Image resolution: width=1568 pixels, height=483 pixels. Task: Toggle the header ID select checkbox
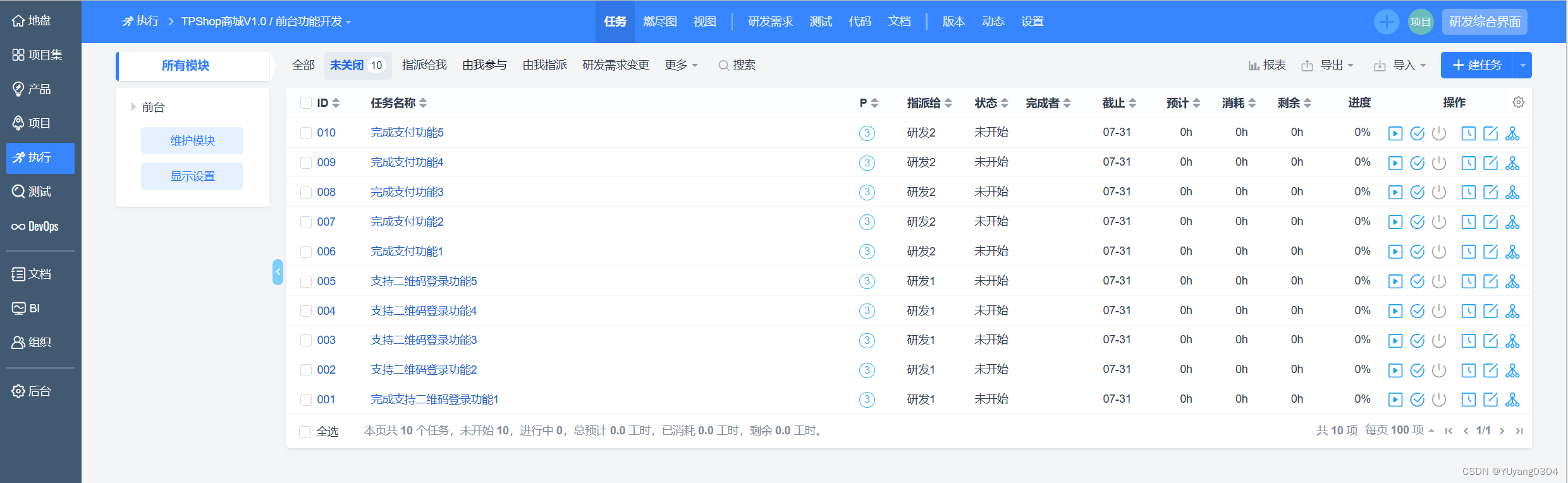306,103
